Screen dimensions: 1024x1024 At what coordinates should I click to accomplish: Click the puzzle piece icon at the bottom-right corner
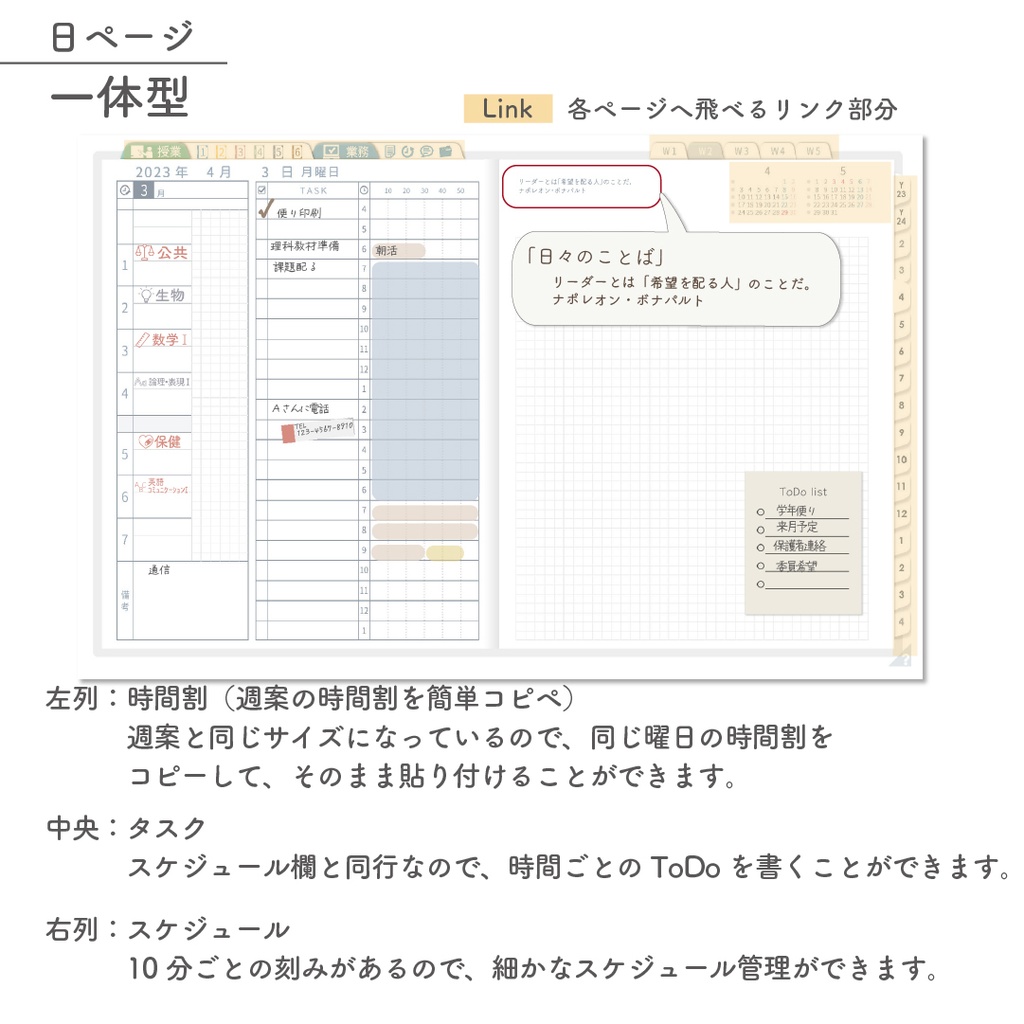[899, 659]
